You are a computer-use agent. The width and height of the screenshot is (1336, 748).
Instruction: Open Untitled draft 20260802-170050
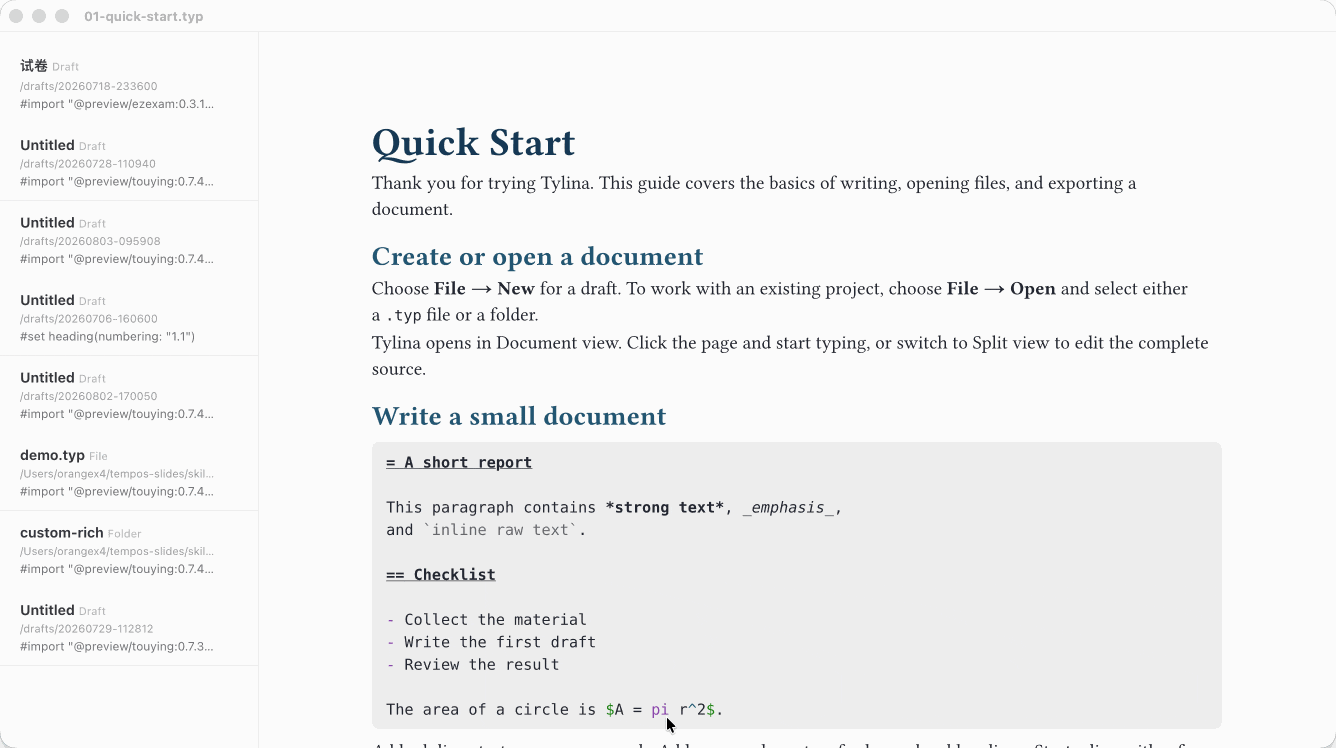click(x=129, y=395)
